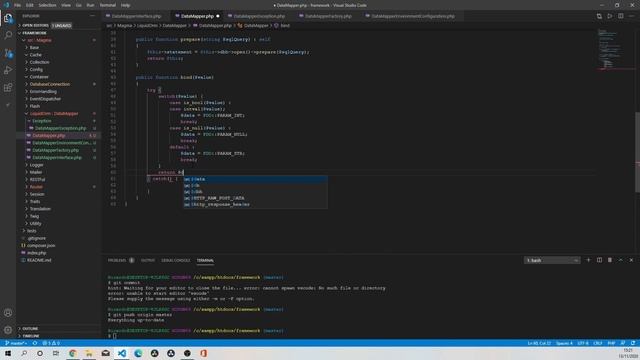Open the editor more actions ellipsis

pos(631,16)
